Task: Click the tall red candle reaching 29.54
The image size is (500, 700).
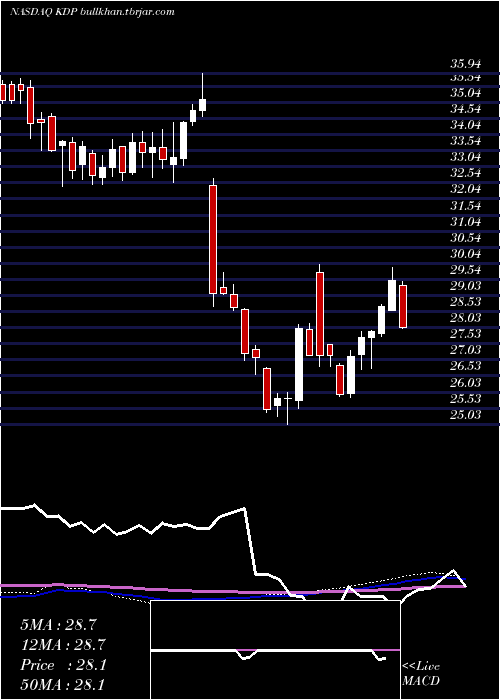Action: 320,314
